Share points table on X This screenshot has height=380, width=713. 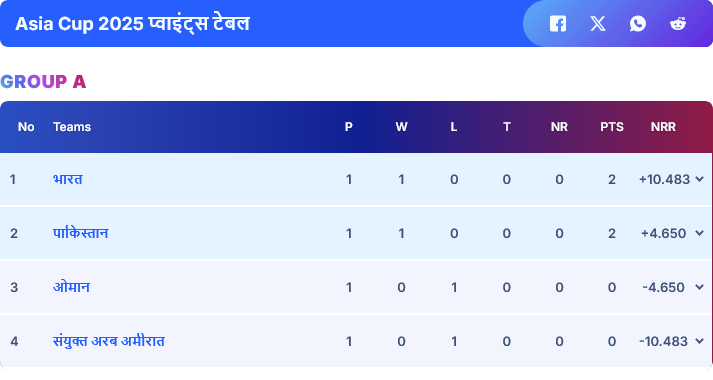(x=598, y=24)
